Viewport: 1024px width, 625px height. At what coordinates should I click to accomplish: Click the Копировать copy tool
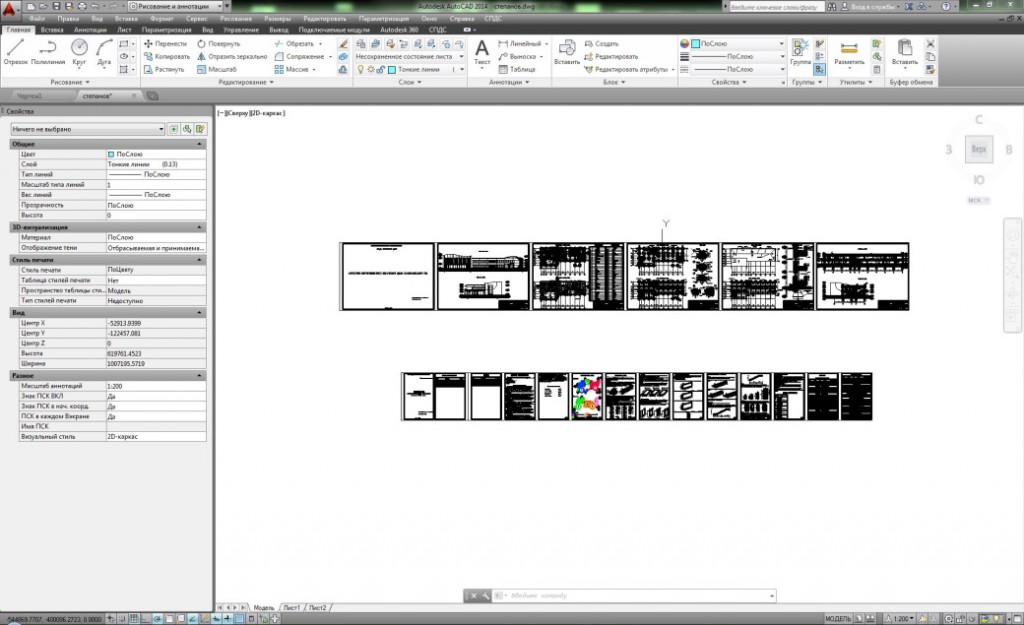(167, 56)
